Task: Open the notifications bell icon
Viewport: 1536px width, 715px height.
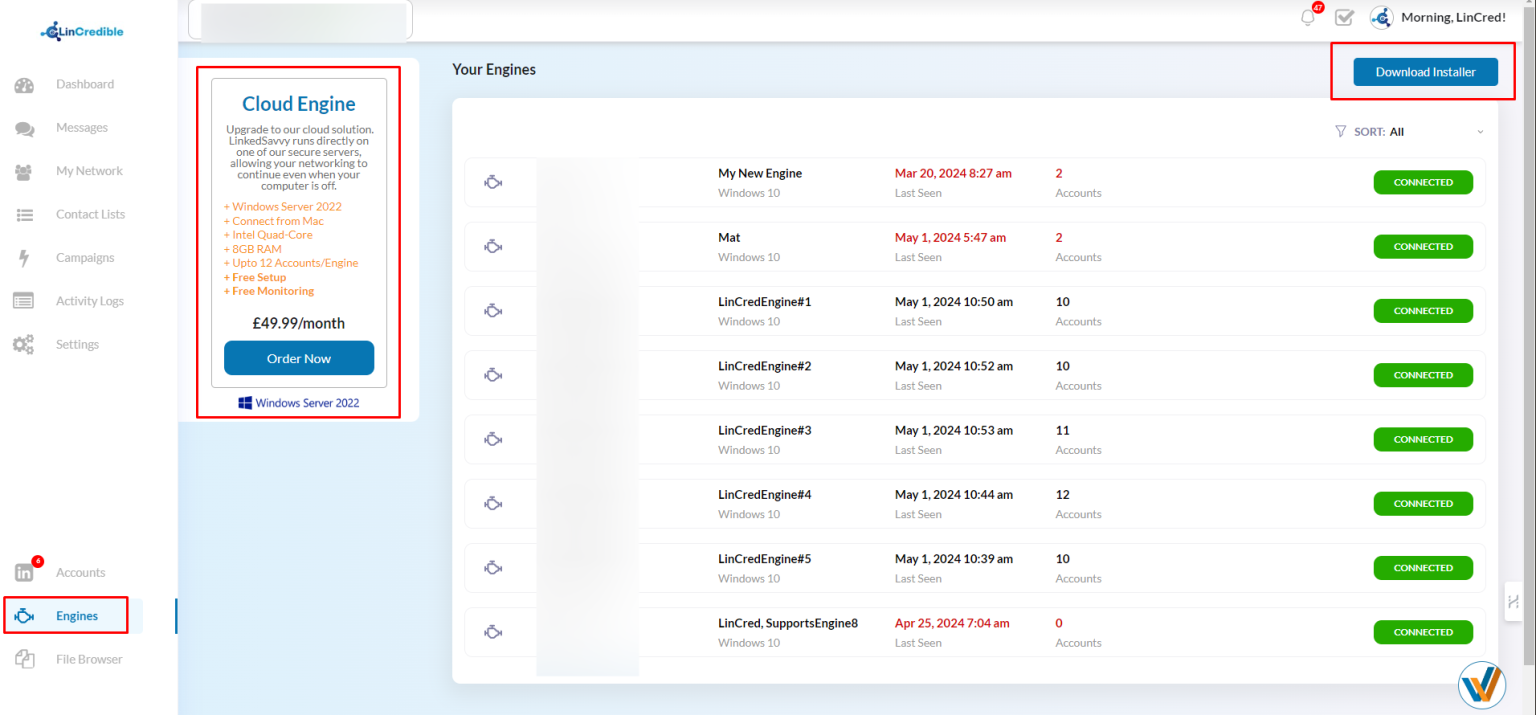Action: (x=1308, y=17)
